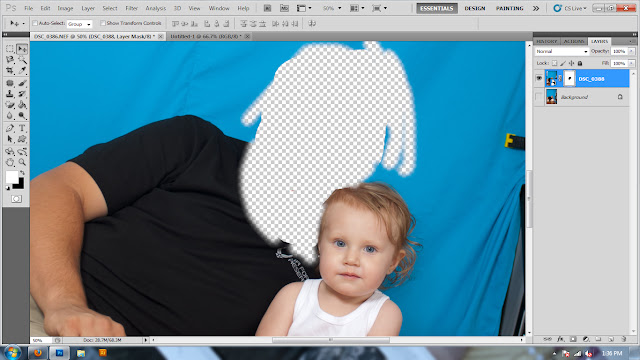
Task: Open the Auto-Select Group dropdown
Action: coord(79,24)
